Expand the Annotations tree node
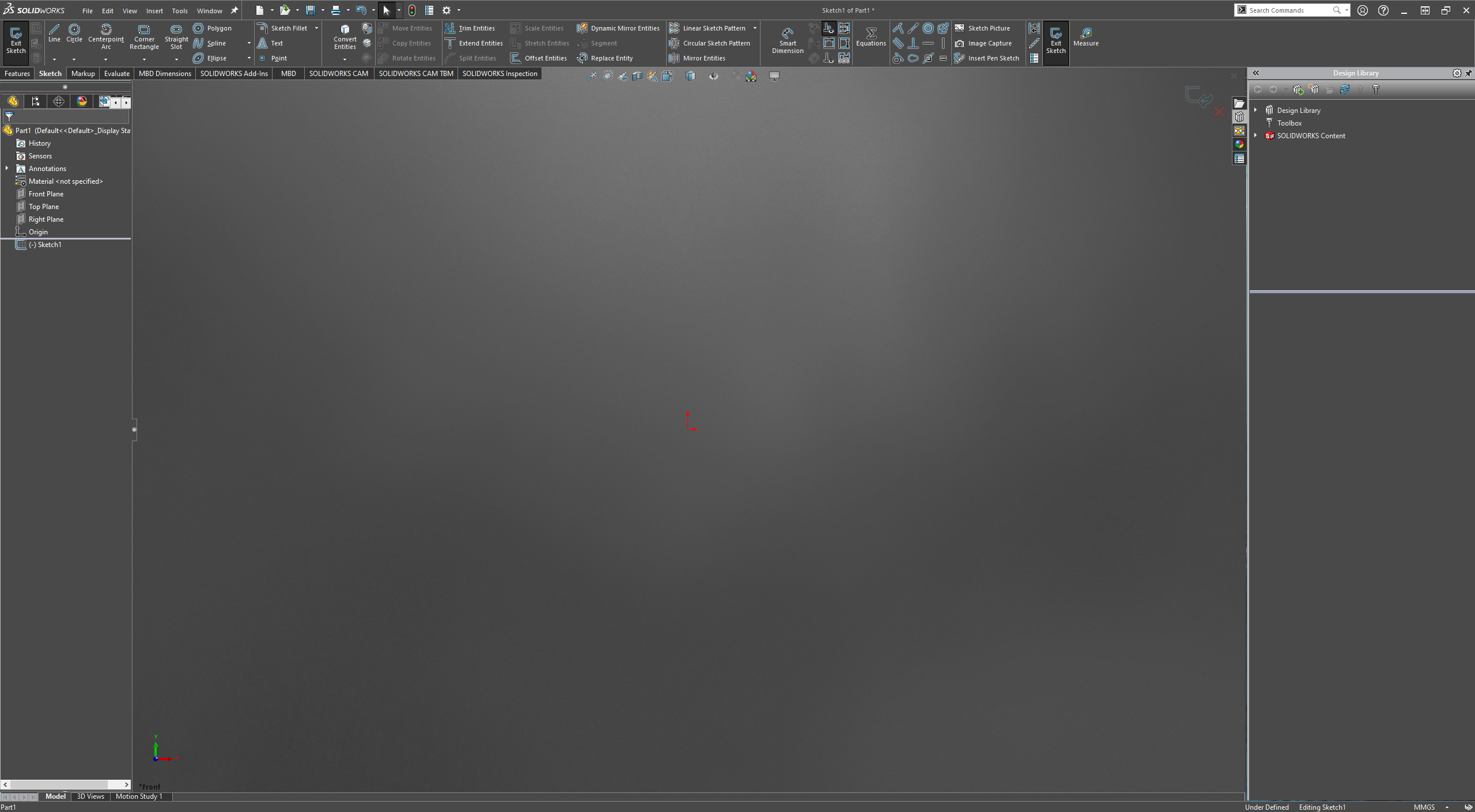1475x812 pixels. click(7, 169)
